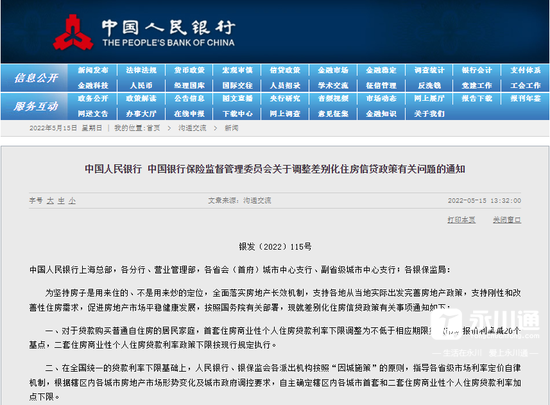The width and height of the screenshot is (550, 405).
Task: Click the 打印本页 print link
Action: 461,220
